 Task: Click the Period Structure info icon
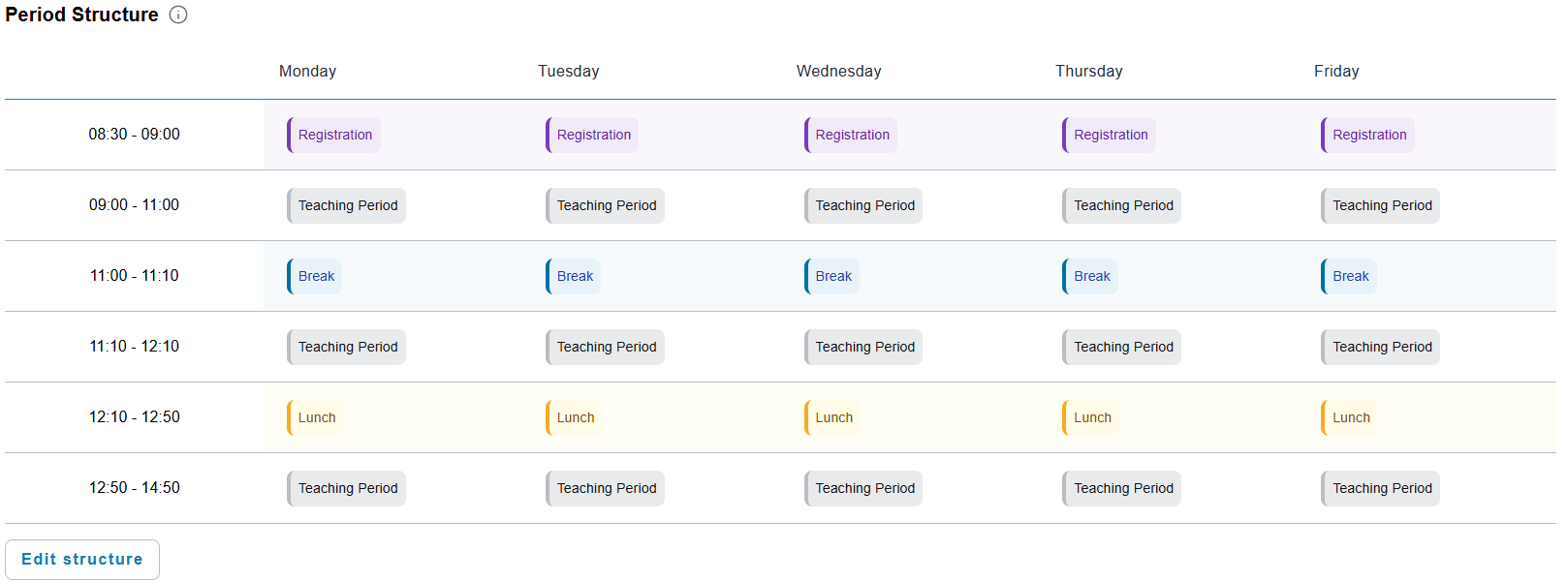pyautogui.click(x=178, y=15)
